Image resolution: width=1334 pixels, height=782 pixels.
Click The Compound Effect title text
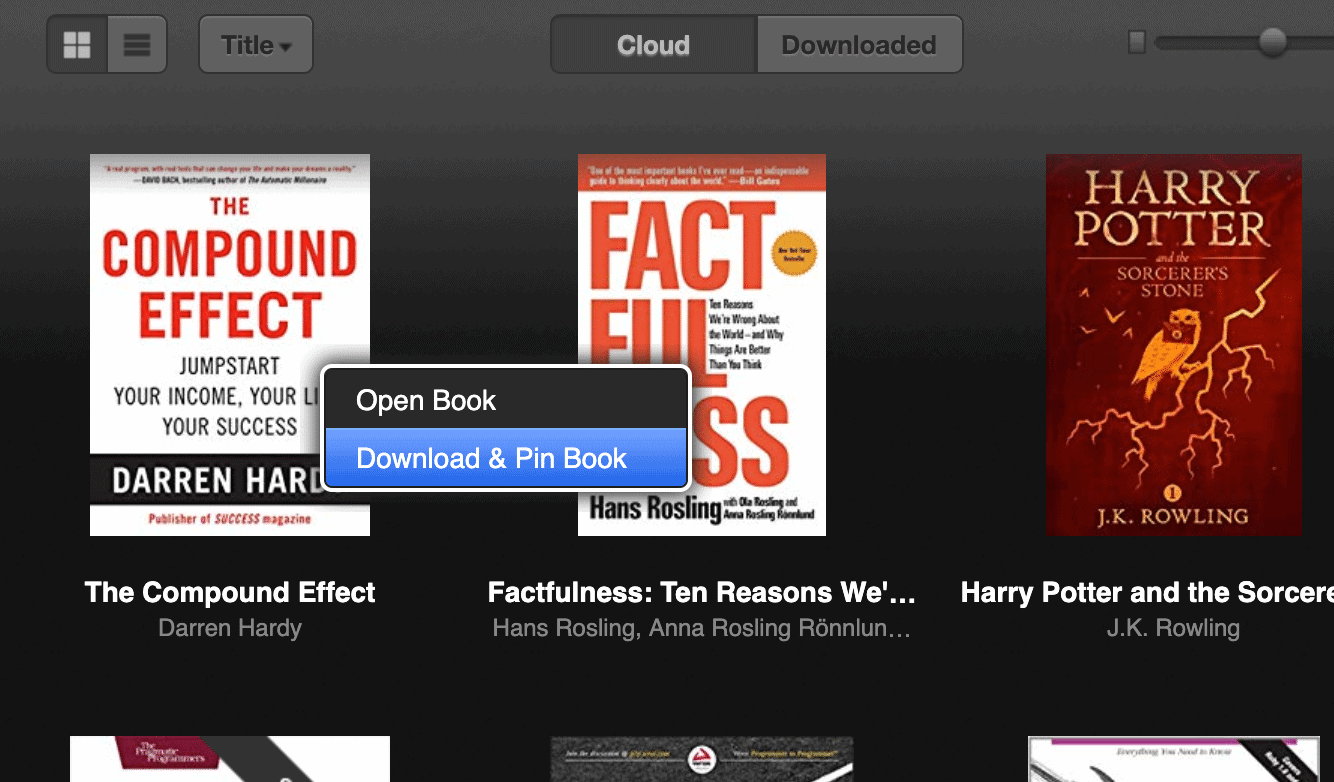click(229, 592)
